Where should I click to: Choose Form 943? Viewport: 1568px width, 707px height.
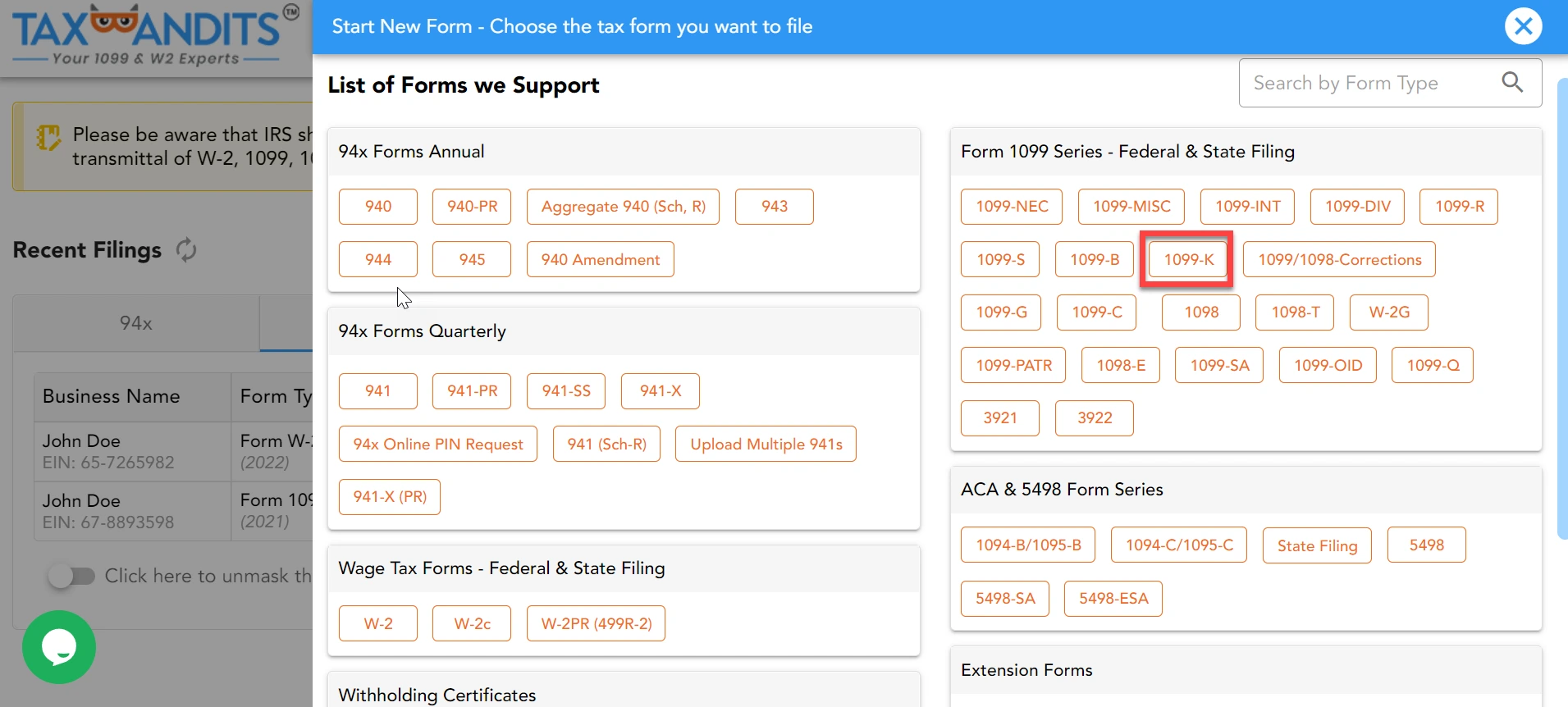(x=775, y=207)
